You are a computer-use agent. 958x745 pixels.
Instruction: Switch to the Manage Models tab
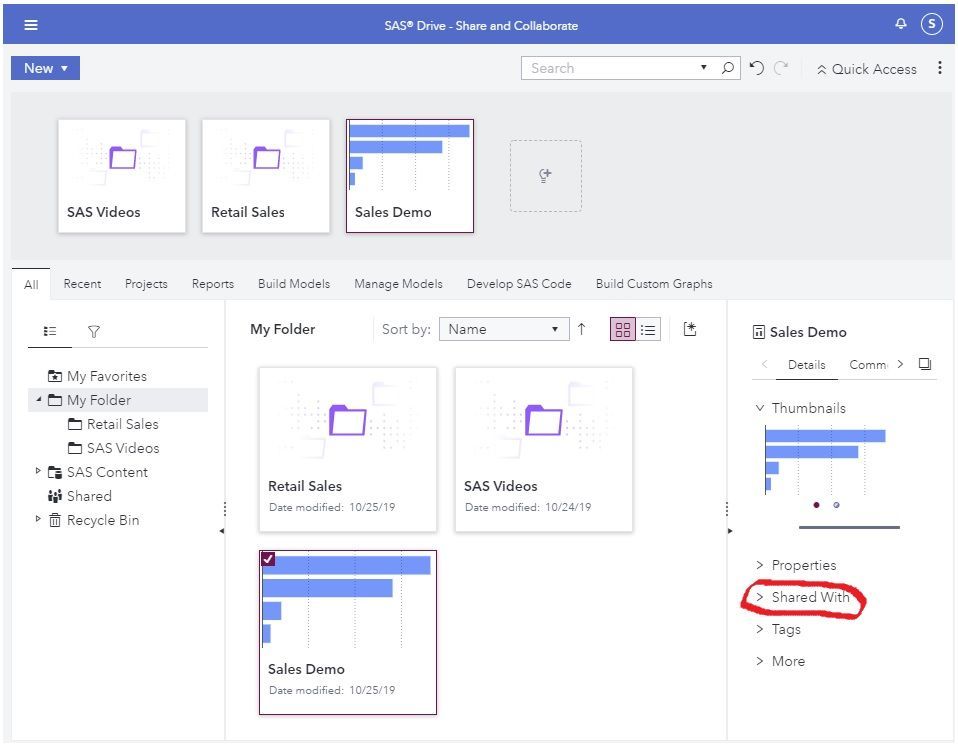click(x=398, y=284)
